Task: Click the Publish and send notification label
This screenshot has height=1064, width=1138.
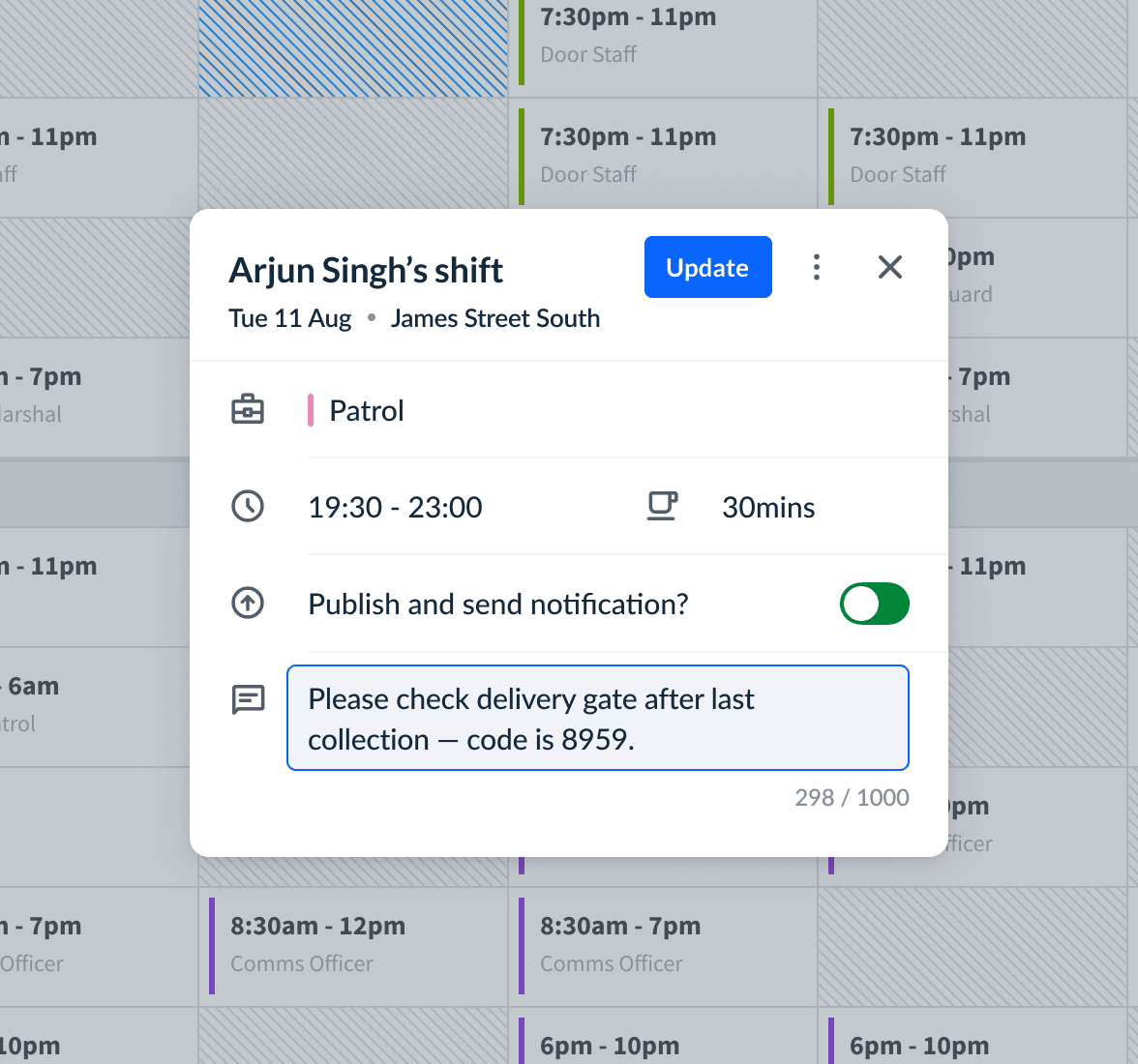Action: [497, 605]
